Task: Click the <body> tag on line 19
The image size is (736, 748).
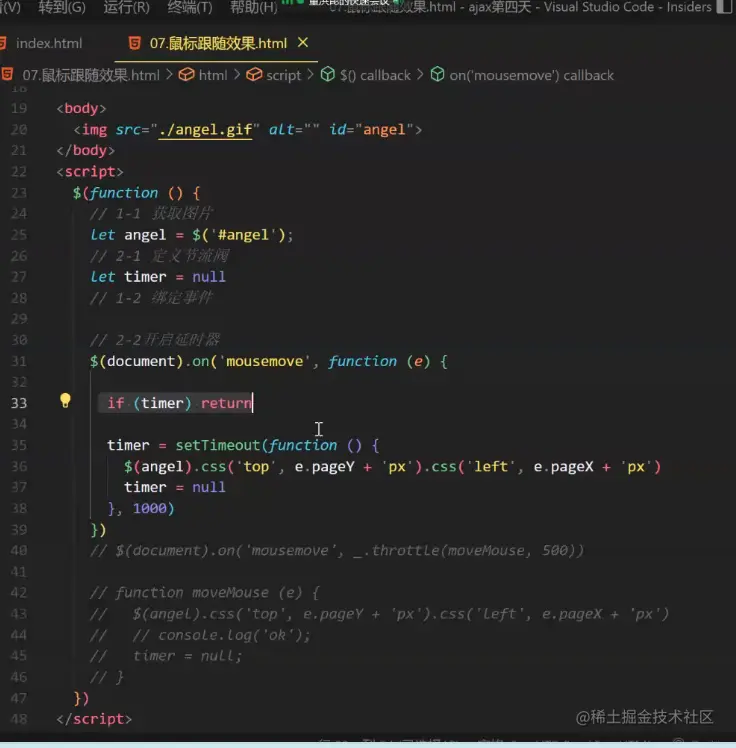Action: (81, 109)
